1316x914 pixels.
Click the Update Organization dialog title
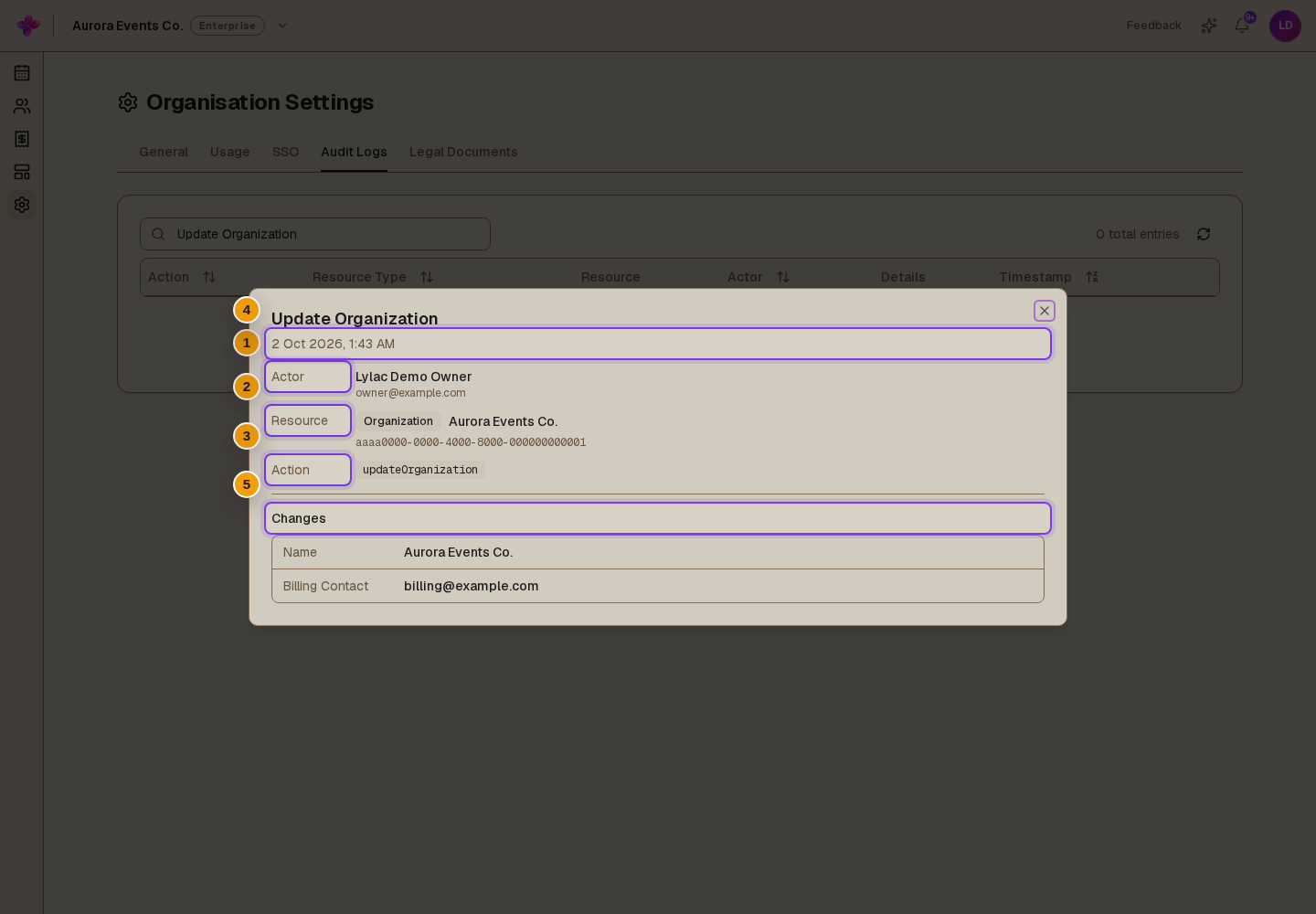(355, 318)
